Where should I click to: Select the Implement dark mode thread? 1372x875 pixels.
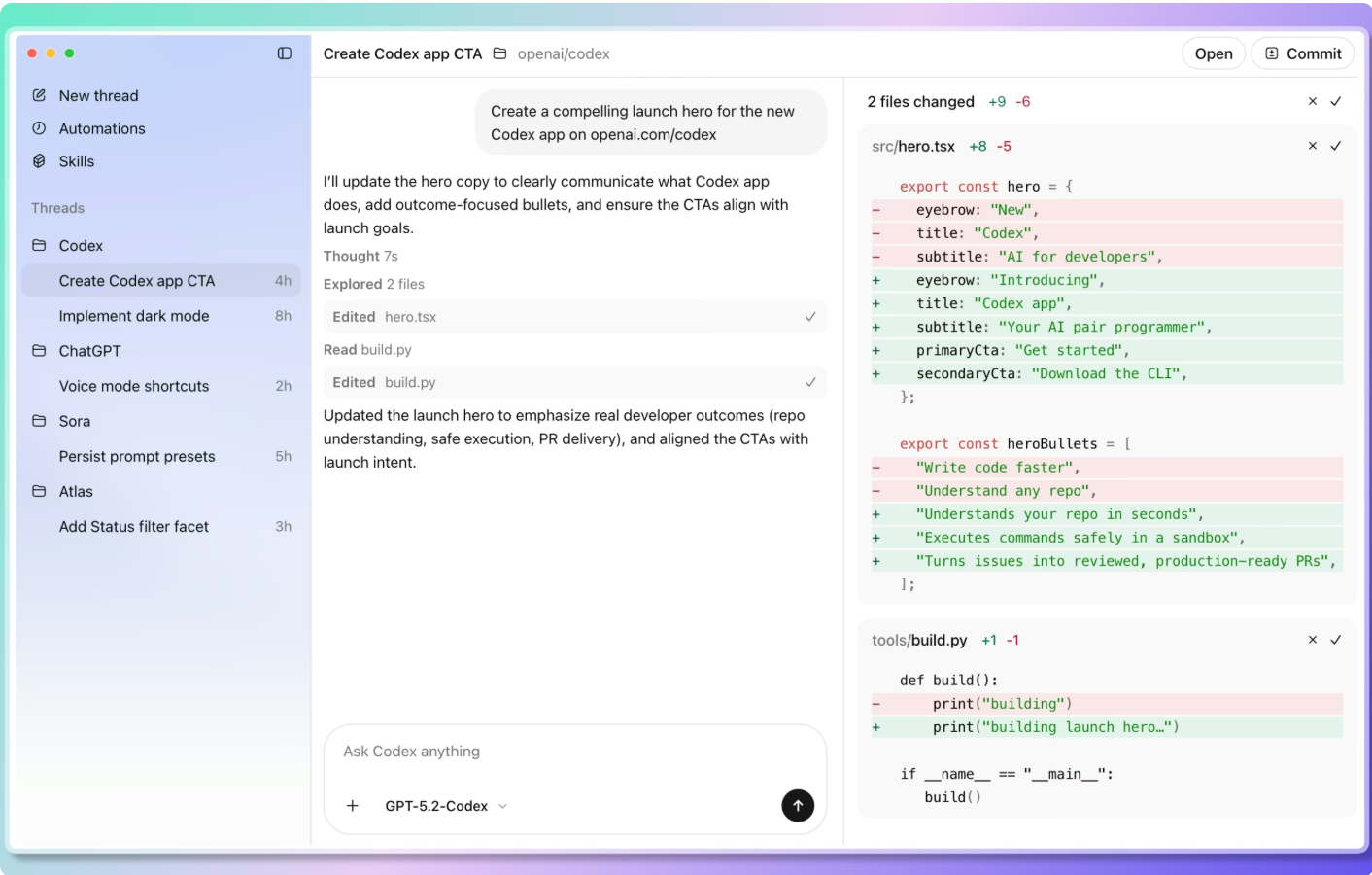tap(134, 316)
